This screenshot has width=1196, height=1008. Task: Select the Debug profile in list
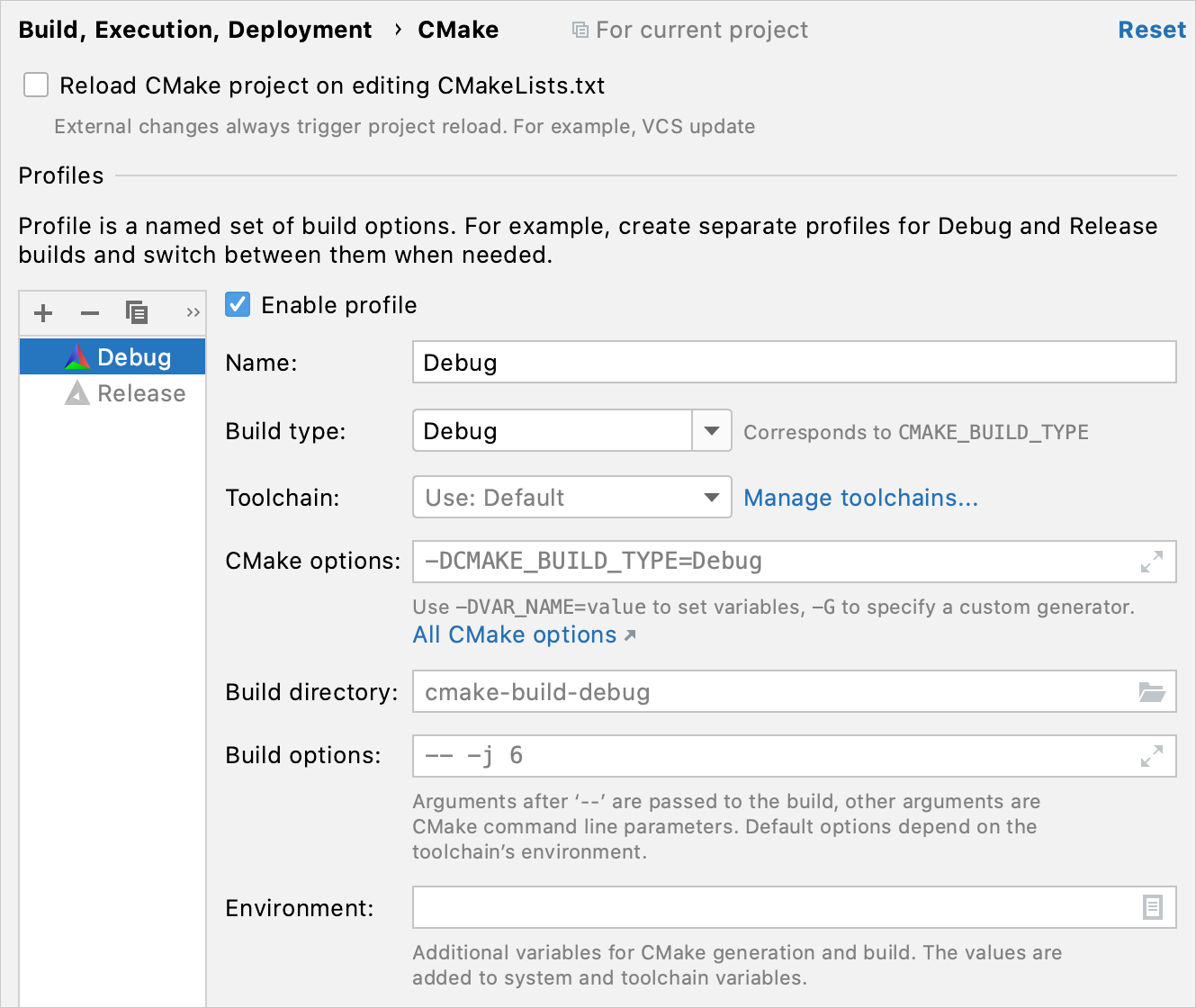(133, 357)
